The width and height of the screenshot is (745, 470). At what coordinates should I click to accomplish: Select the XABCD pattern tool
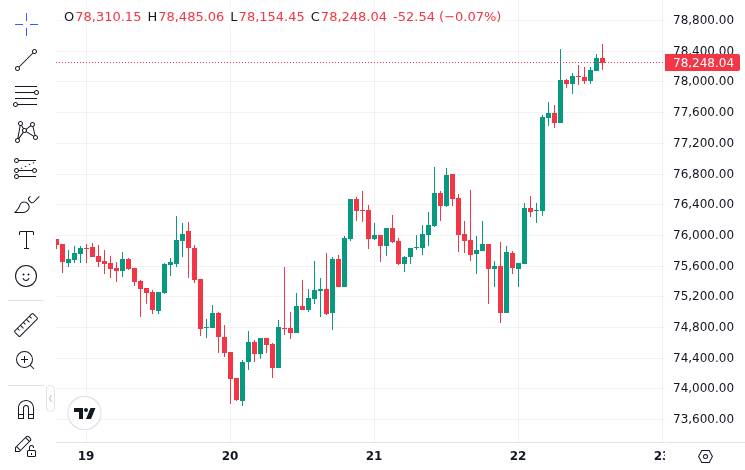coord(26,132)
